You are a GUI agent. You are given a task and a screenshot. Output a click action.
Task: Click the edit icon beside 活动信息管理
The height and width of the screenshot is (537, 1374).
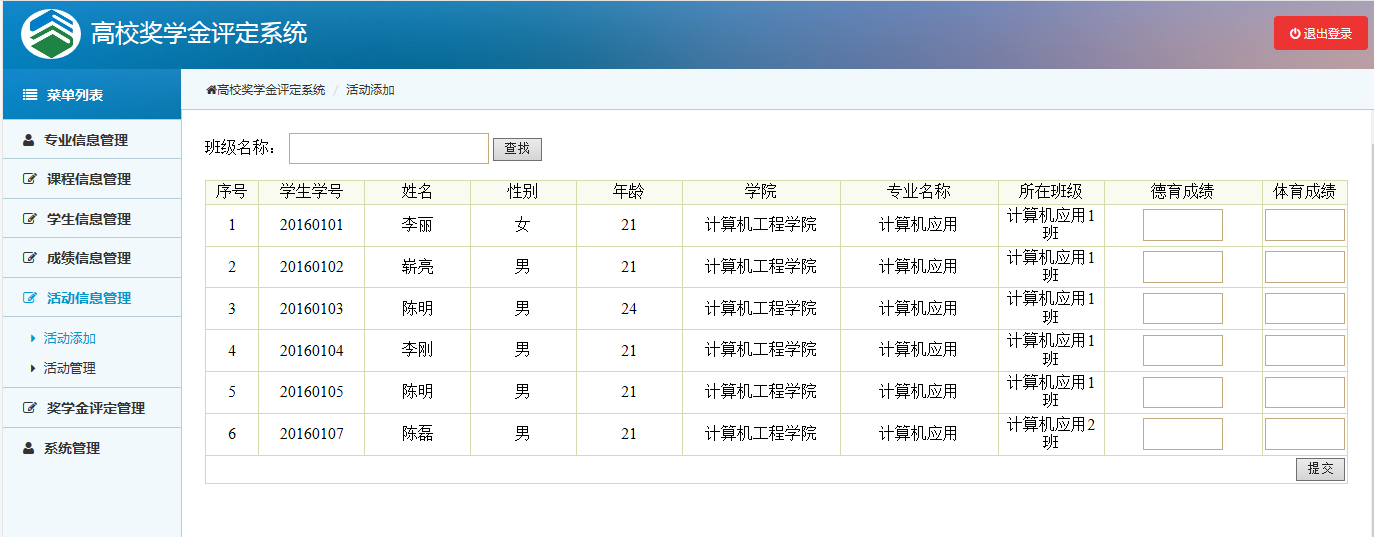pos(30,298)
